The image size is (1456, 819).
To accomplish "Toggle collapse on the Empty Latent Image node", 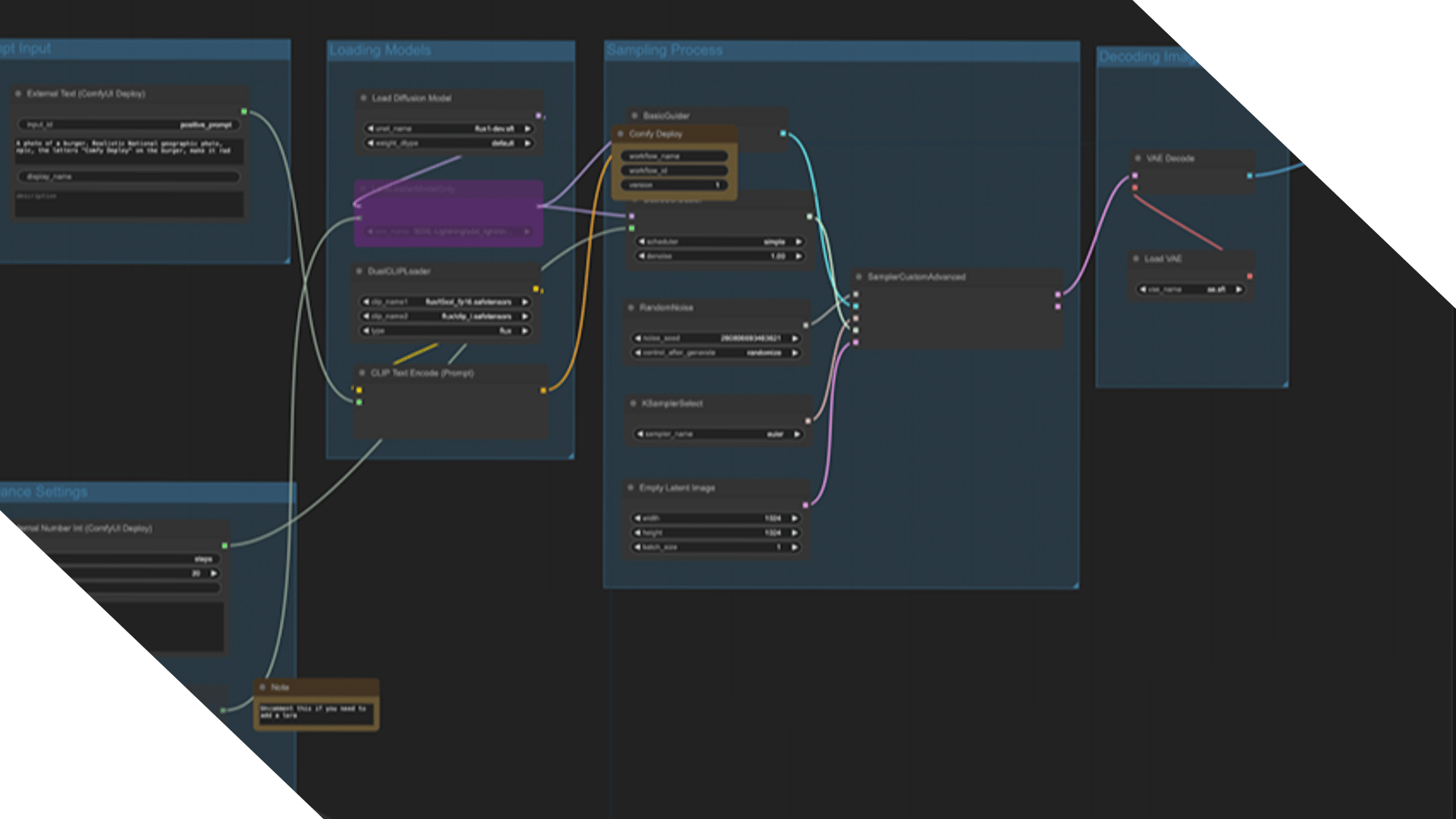I will (631, 488).
